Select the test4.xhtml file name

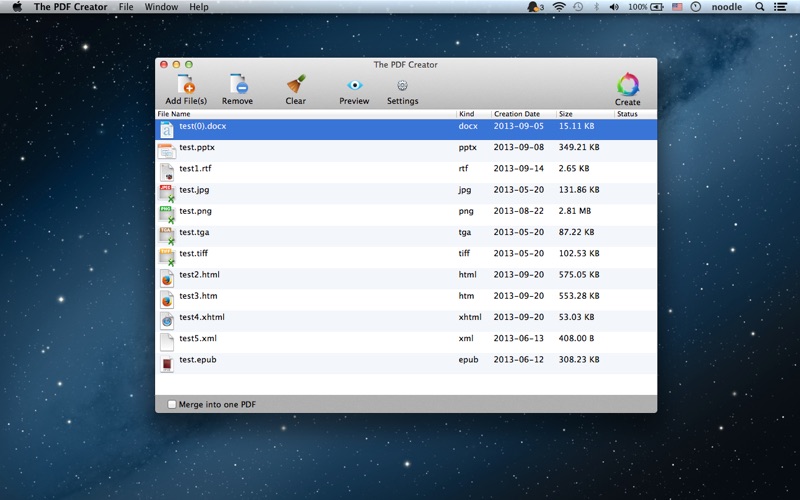pyautogui.click(x=202, y=317)
